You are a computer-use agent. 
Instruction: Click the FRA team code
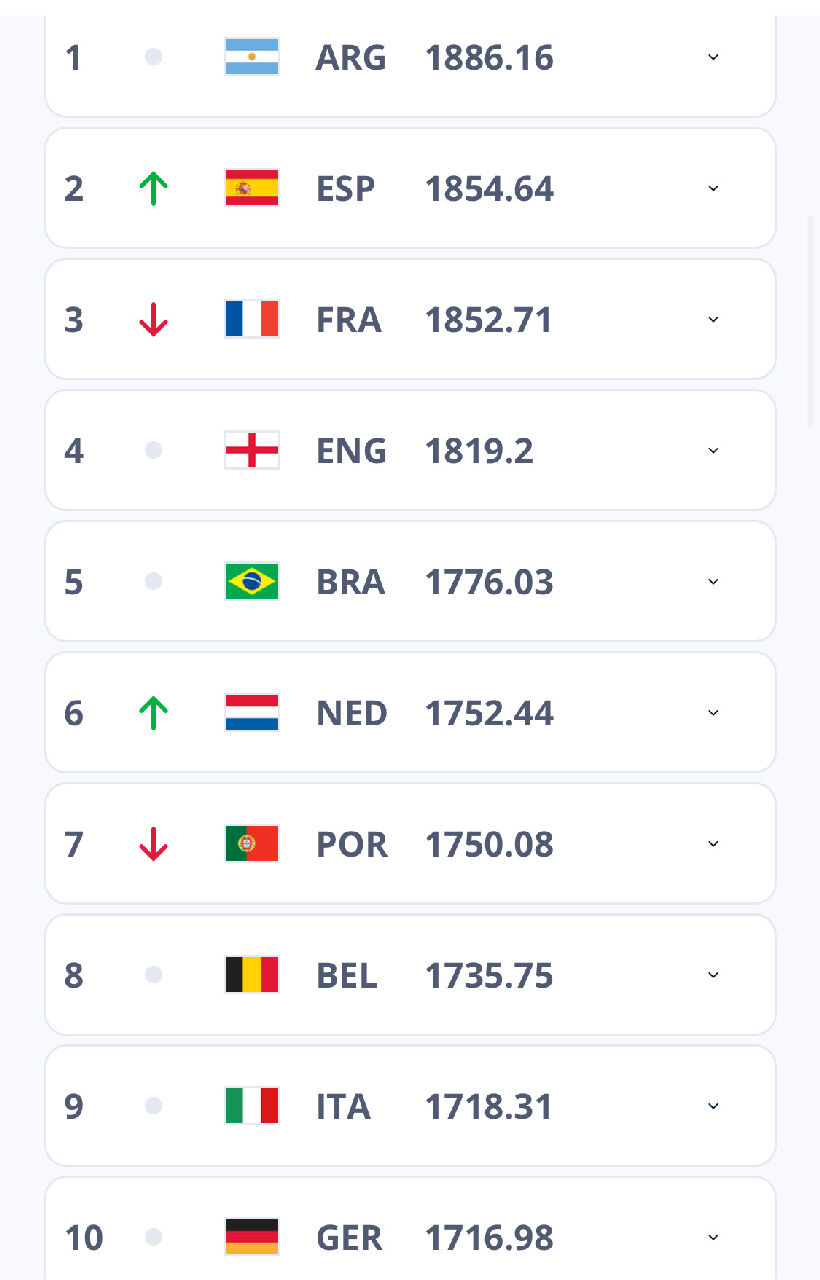348,320
